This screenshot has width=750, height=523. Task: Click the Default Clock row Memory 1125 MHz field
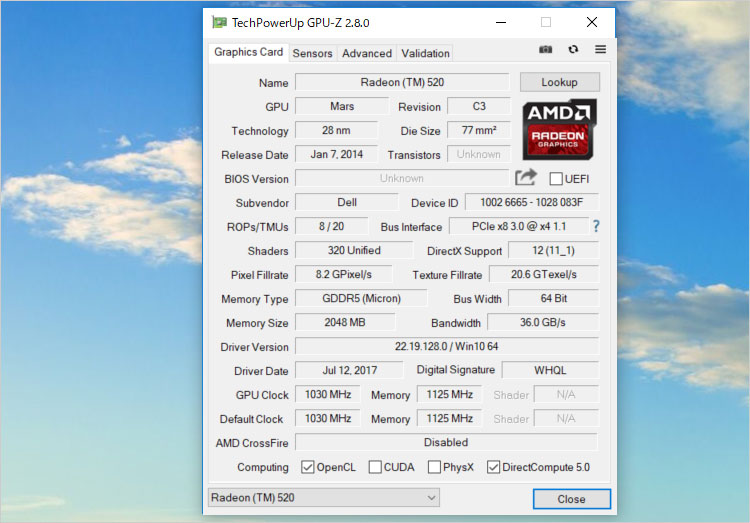tap(450, 418)
